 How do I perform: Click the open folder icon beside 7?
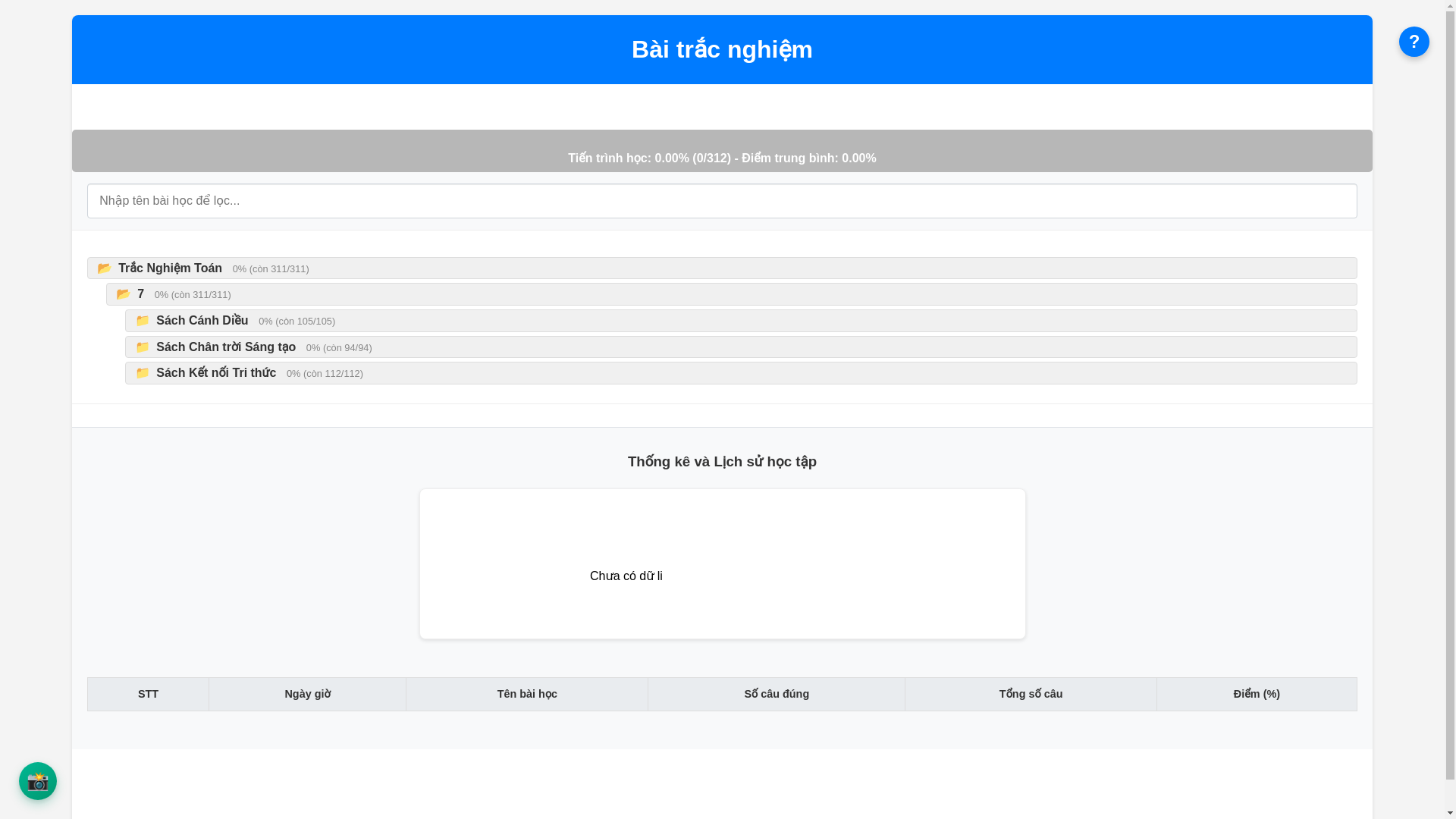click(124, 294)
